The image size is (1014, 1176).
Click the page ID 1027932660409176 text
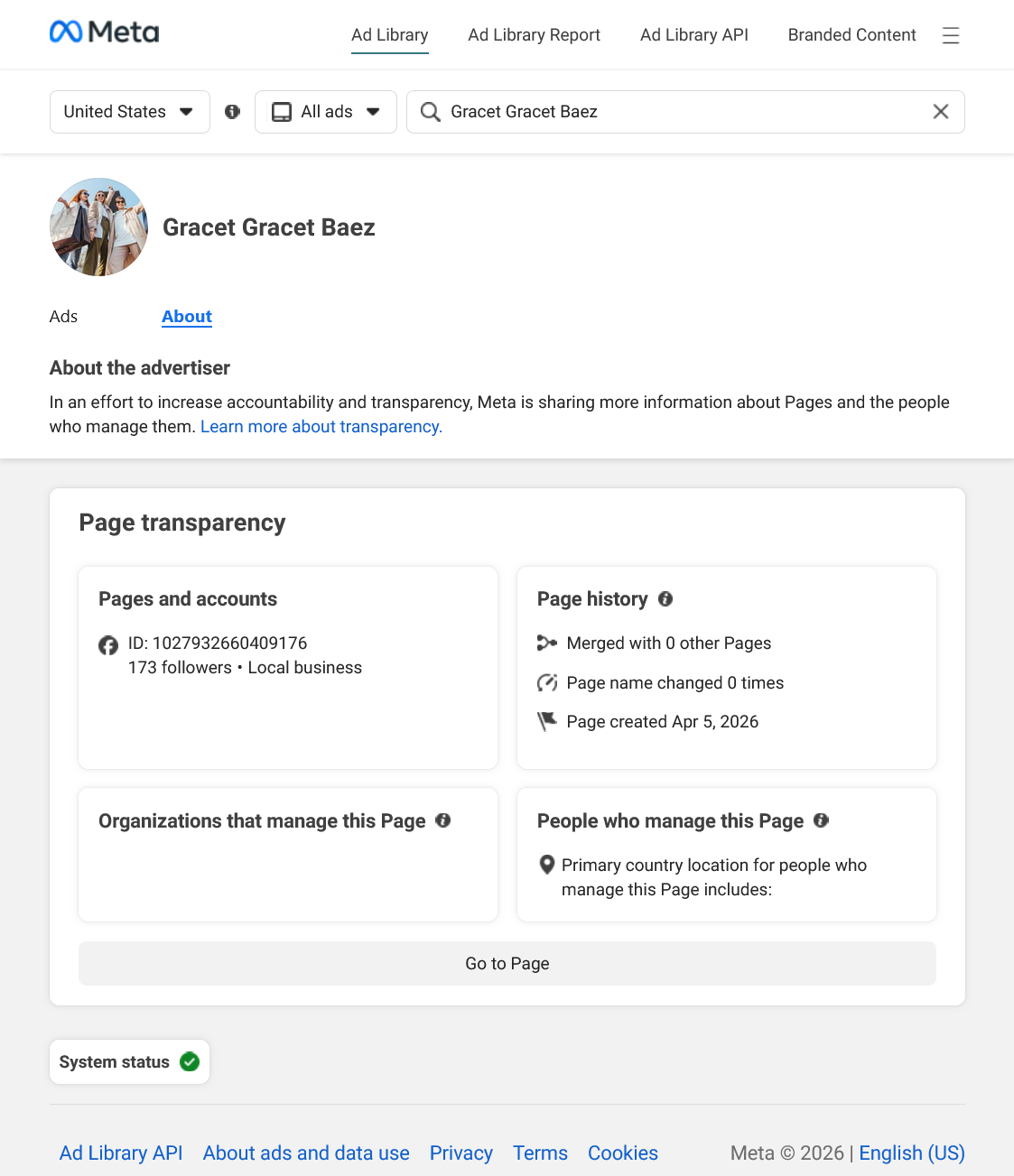218,643
